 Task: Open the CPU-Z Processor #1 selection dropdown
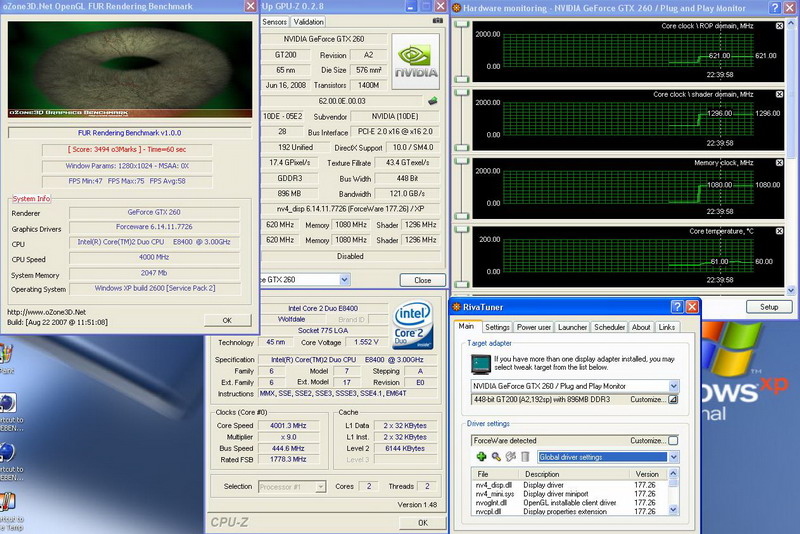(x=320, y=487)
